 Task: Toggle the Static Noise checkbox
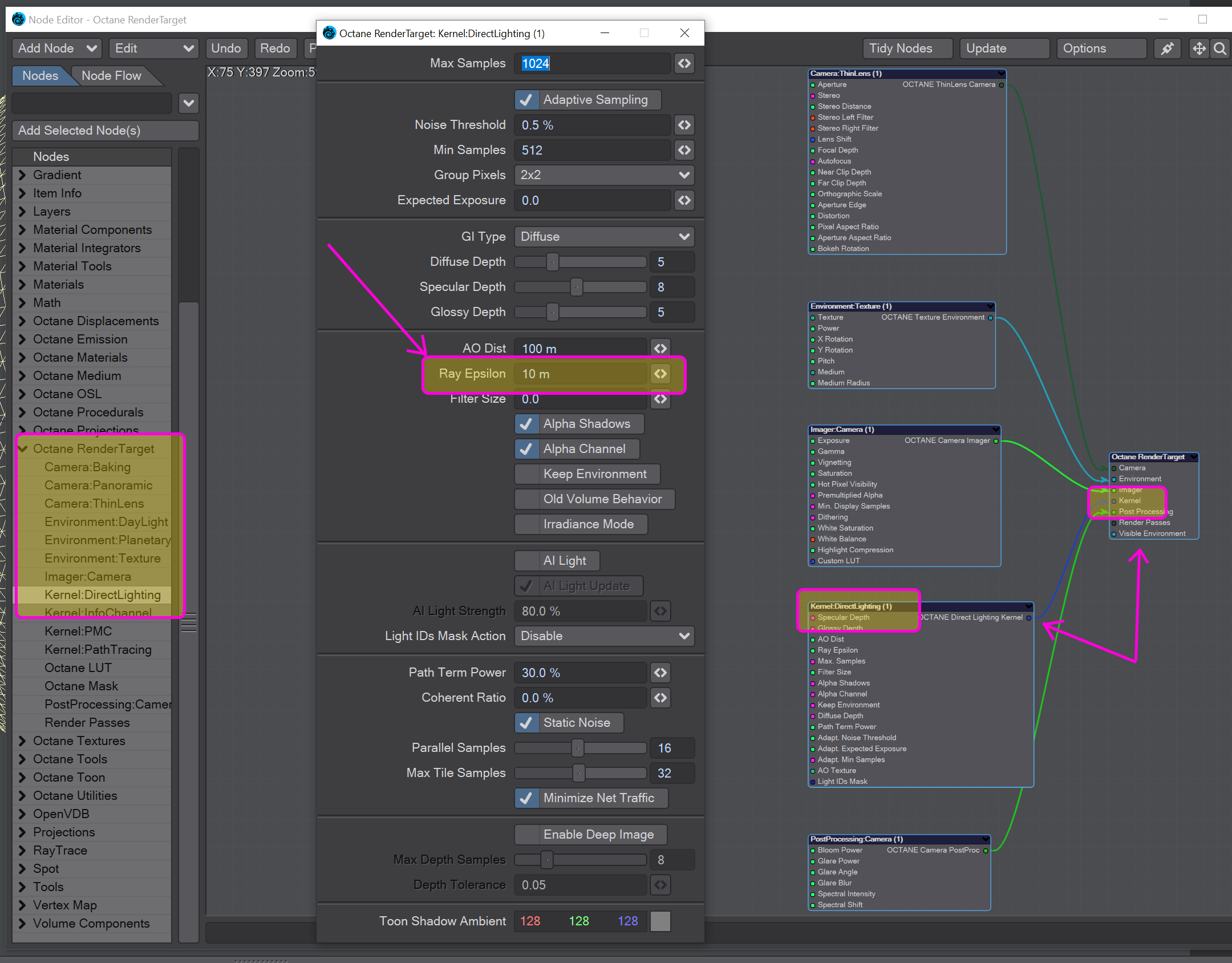click(x=527, y=723)
